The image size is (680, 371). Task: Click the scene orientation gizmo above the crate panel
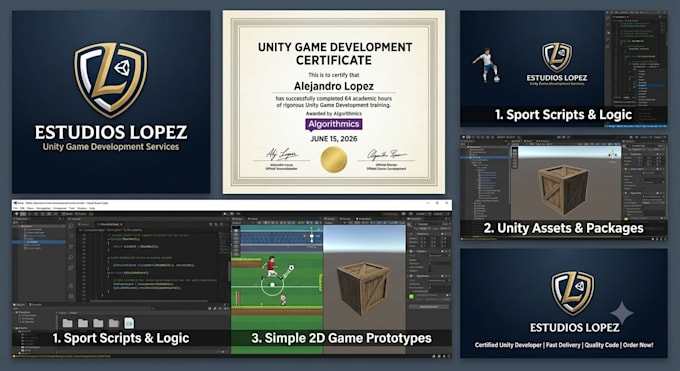tap(613, 154)
